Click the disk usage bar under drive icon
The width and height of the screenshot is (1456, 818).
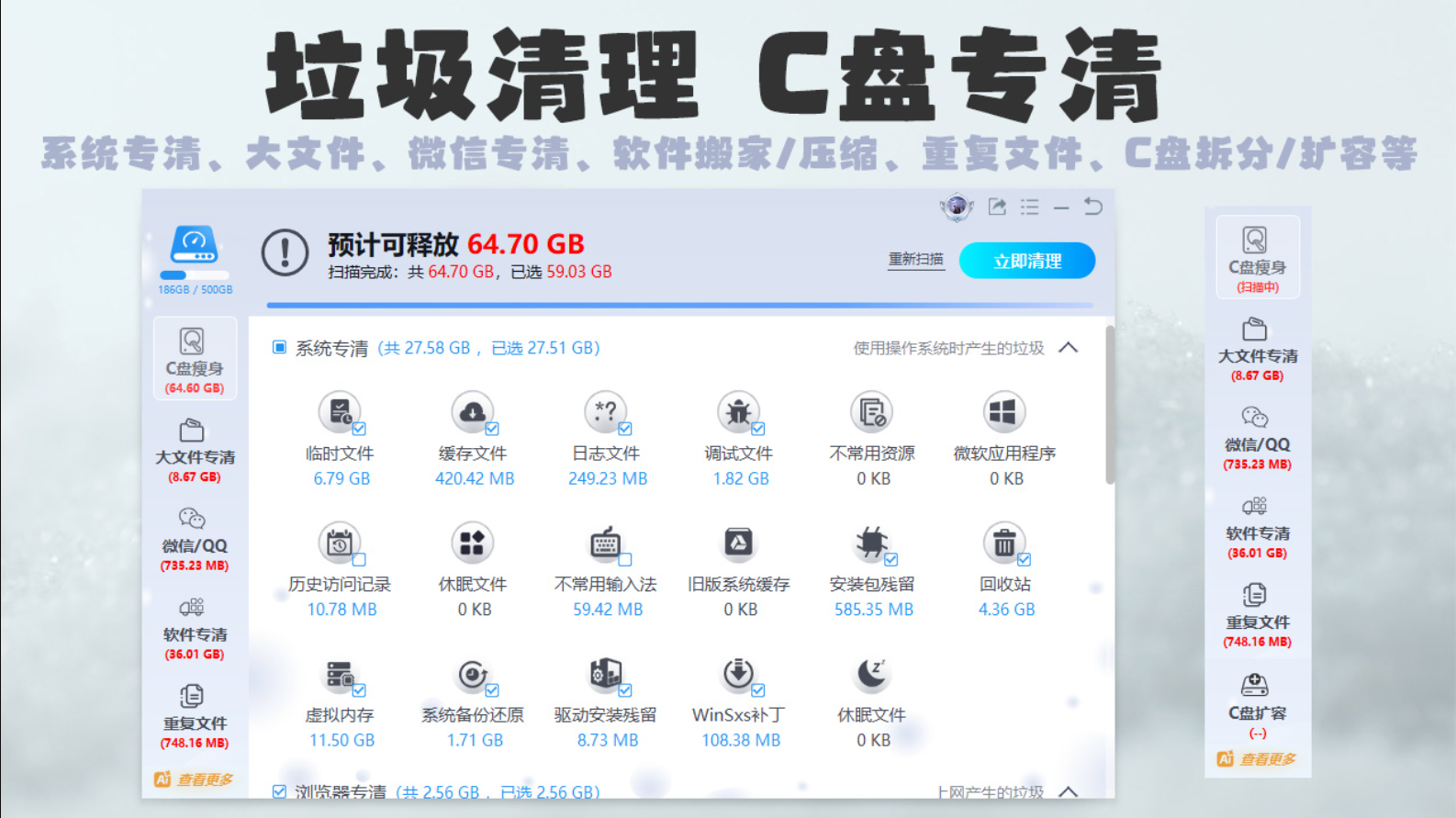(195, 275)
